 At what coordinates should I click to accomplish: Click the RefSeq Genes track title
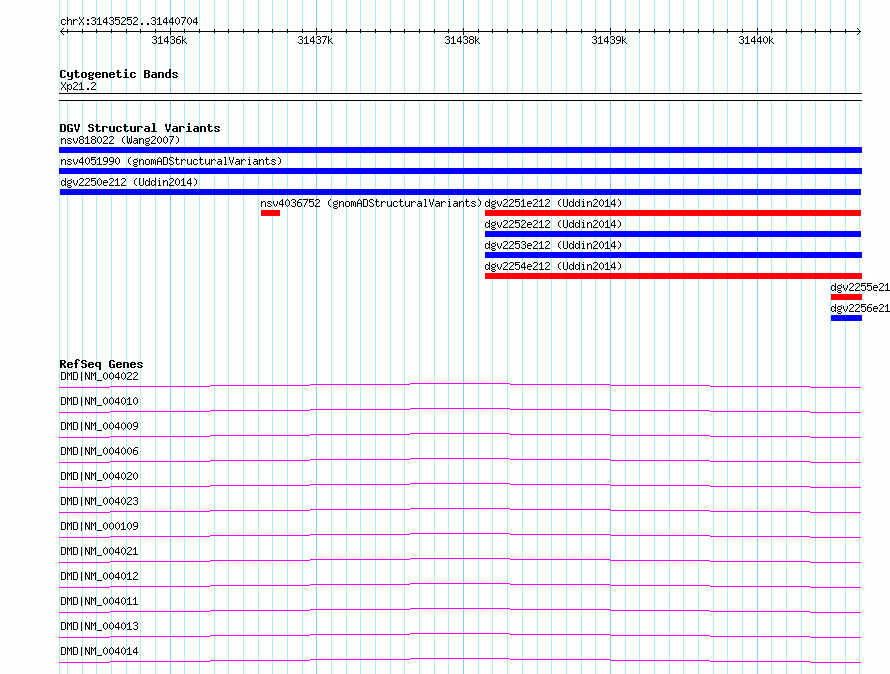[101, 364]
